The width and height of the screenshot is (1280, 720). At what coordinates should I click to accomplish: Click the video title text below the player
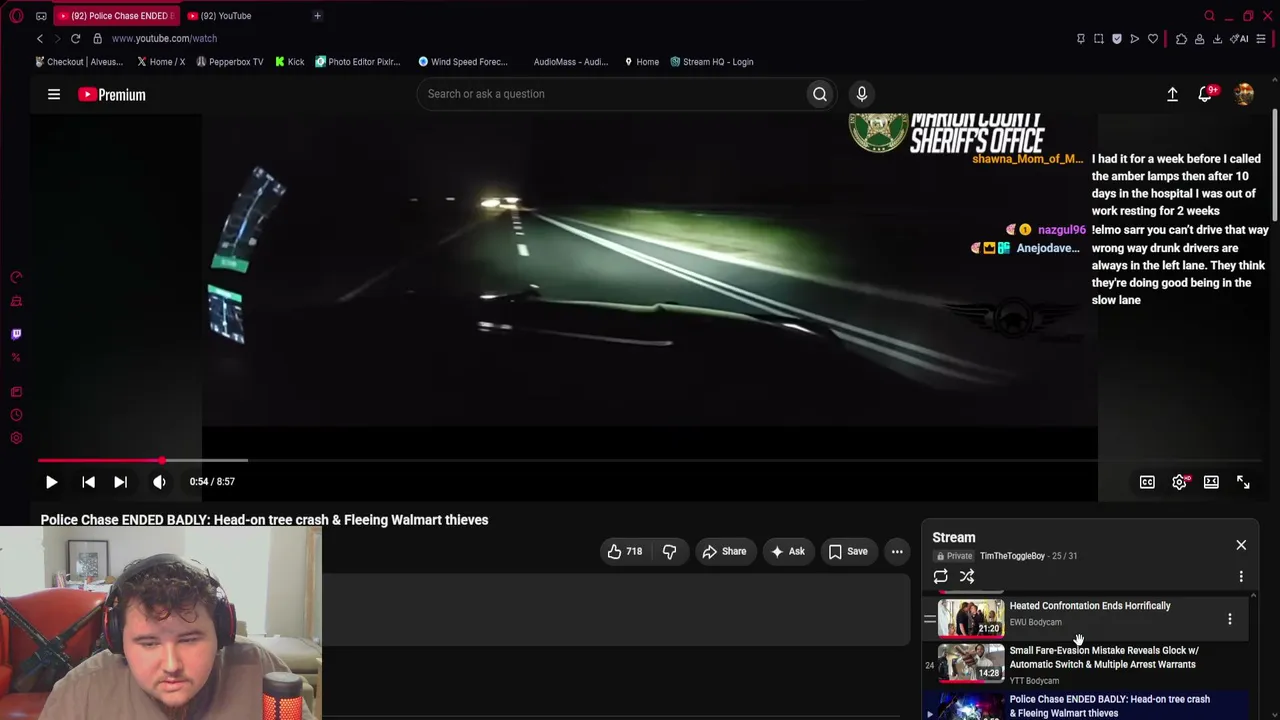(264, 520)
